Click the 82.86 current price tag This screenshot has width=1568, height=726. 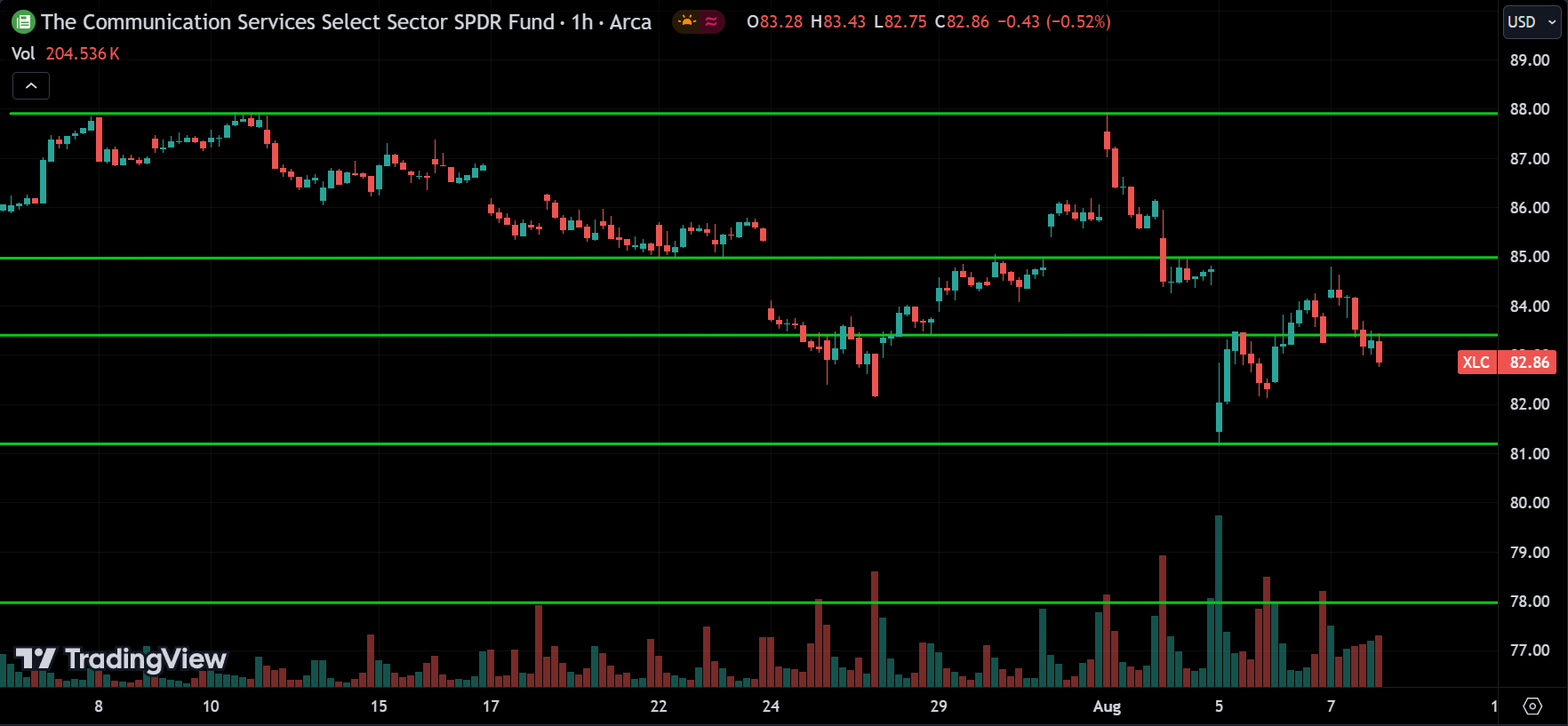pos(1528,363)
